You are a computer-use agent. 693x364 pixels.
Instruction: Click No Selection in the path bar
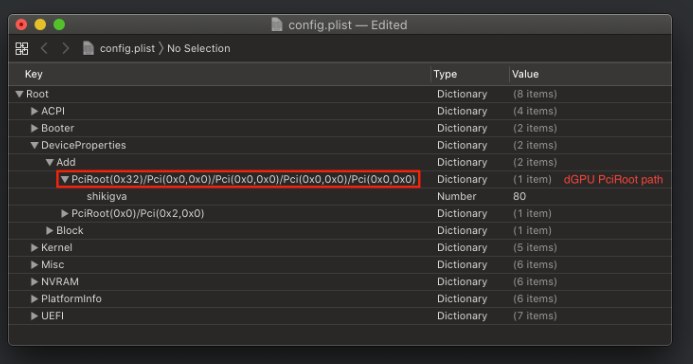(198, 48)
